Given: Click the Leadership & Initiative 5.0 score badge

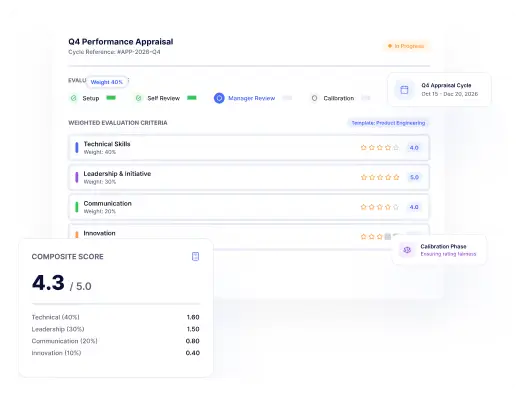Looking at the screenshot, I should click(414, 177).
